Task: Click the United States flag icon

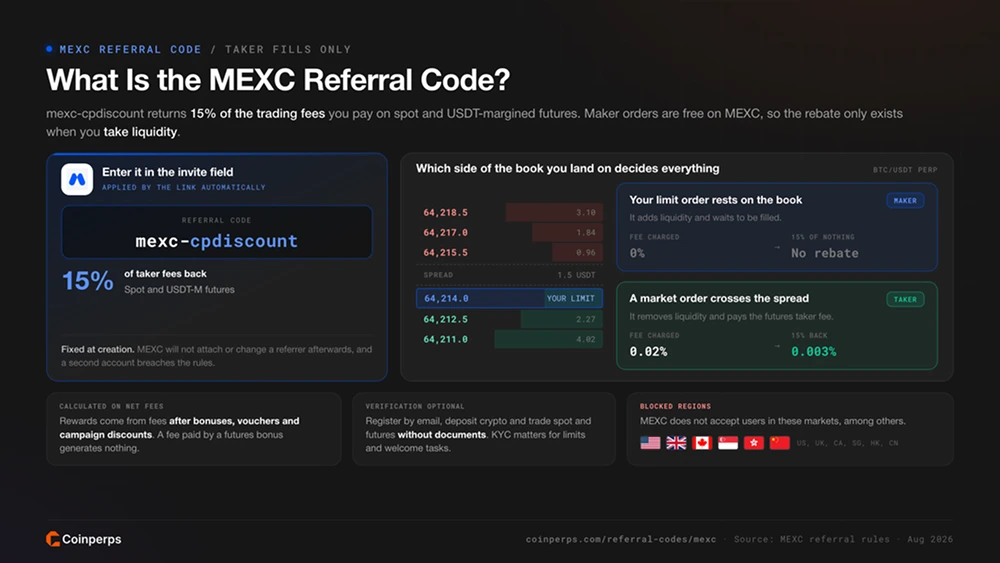Action: coord(650,442)
